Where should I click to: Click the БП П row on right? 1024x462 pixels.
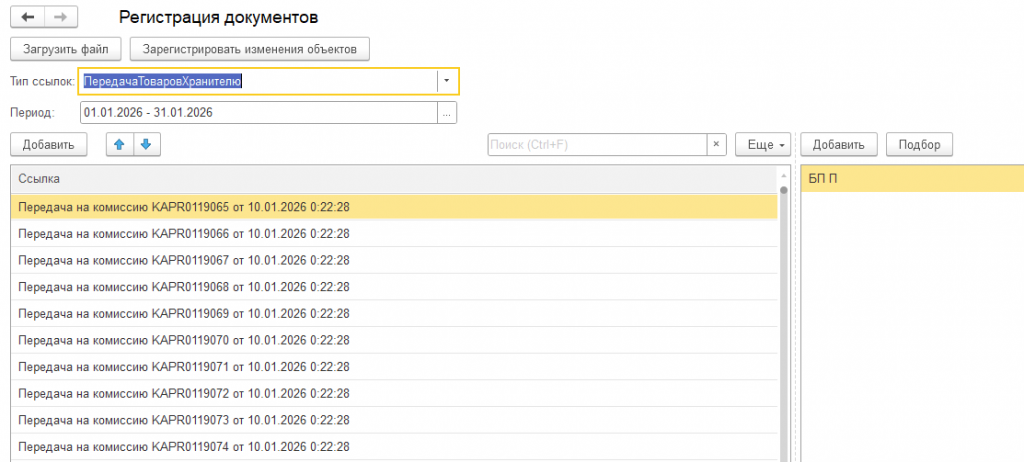tap(912, 178)
